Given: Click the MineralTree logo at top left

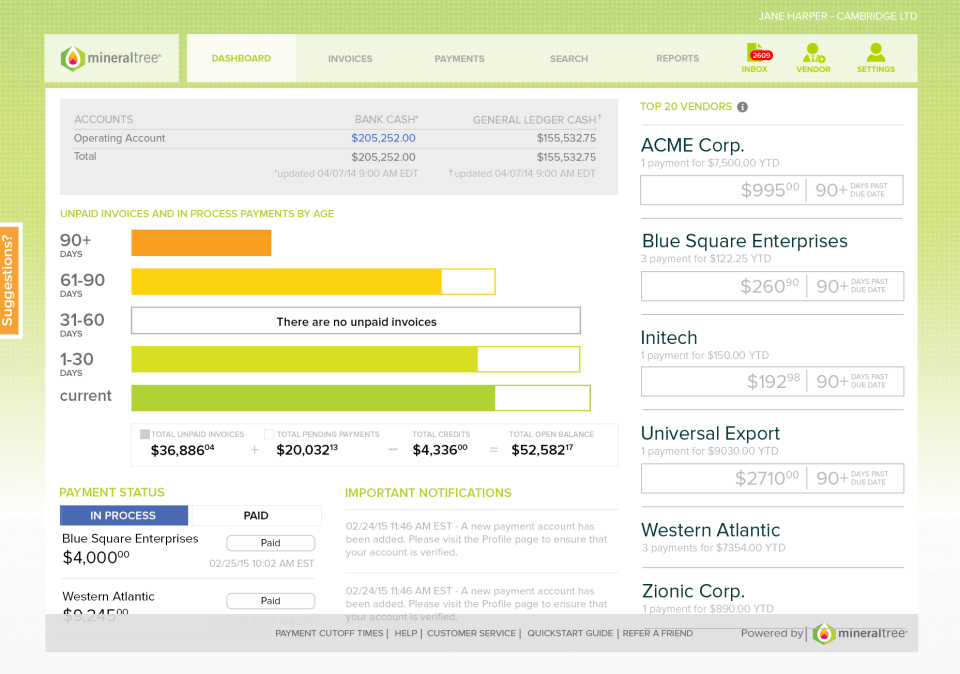Looking at the screenshot, I should 111,58.
